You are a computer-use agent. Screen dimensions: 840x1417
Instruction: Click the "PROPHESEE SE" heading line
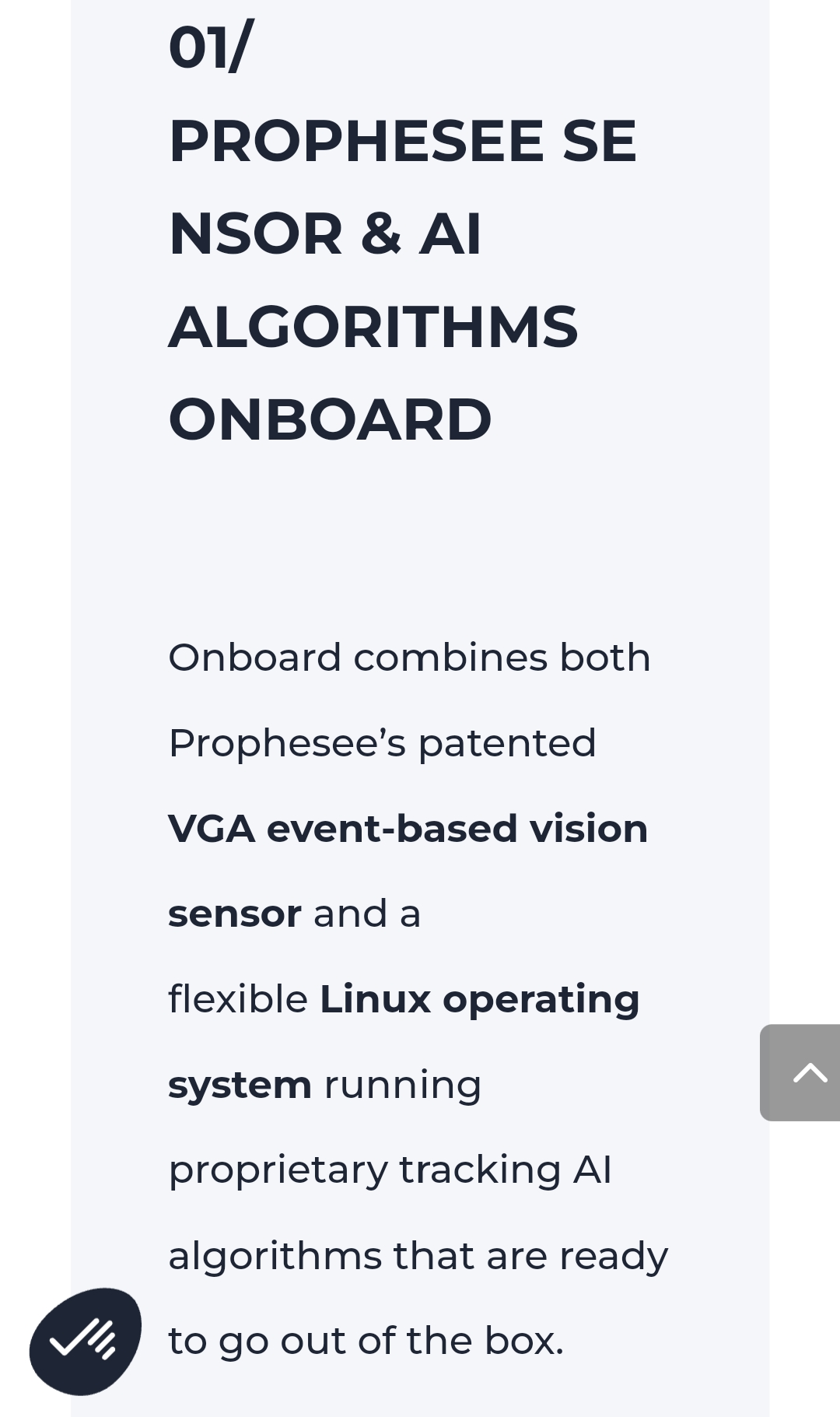click(403, 141)
